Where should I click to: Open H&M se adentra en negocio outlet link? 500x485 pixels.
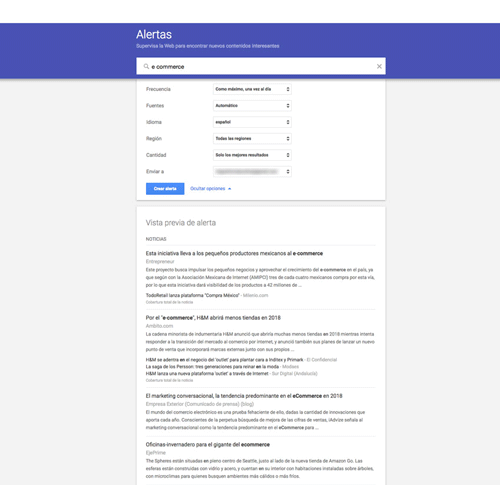224,360
